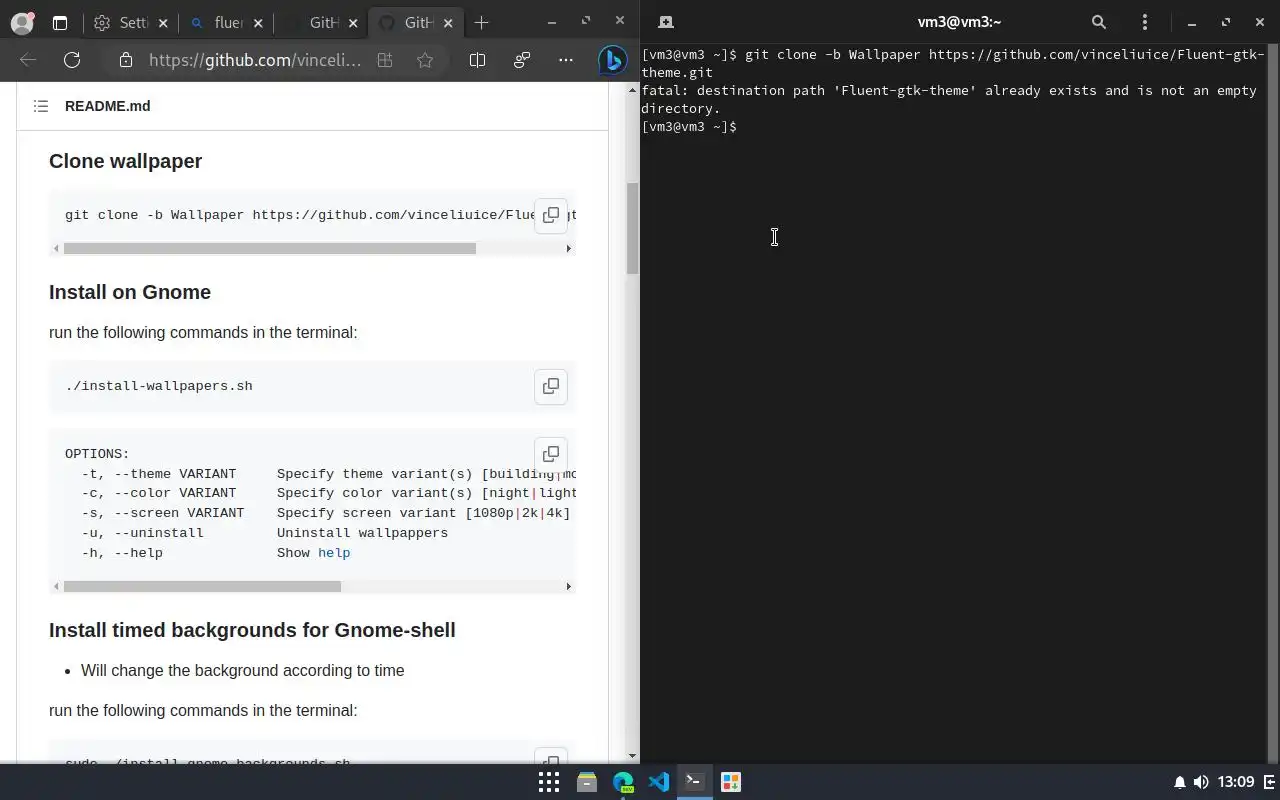This screenshot has height=800, width=1280.
Task: Click the page vertical scrollbar thumb
Action: (632, 228)
